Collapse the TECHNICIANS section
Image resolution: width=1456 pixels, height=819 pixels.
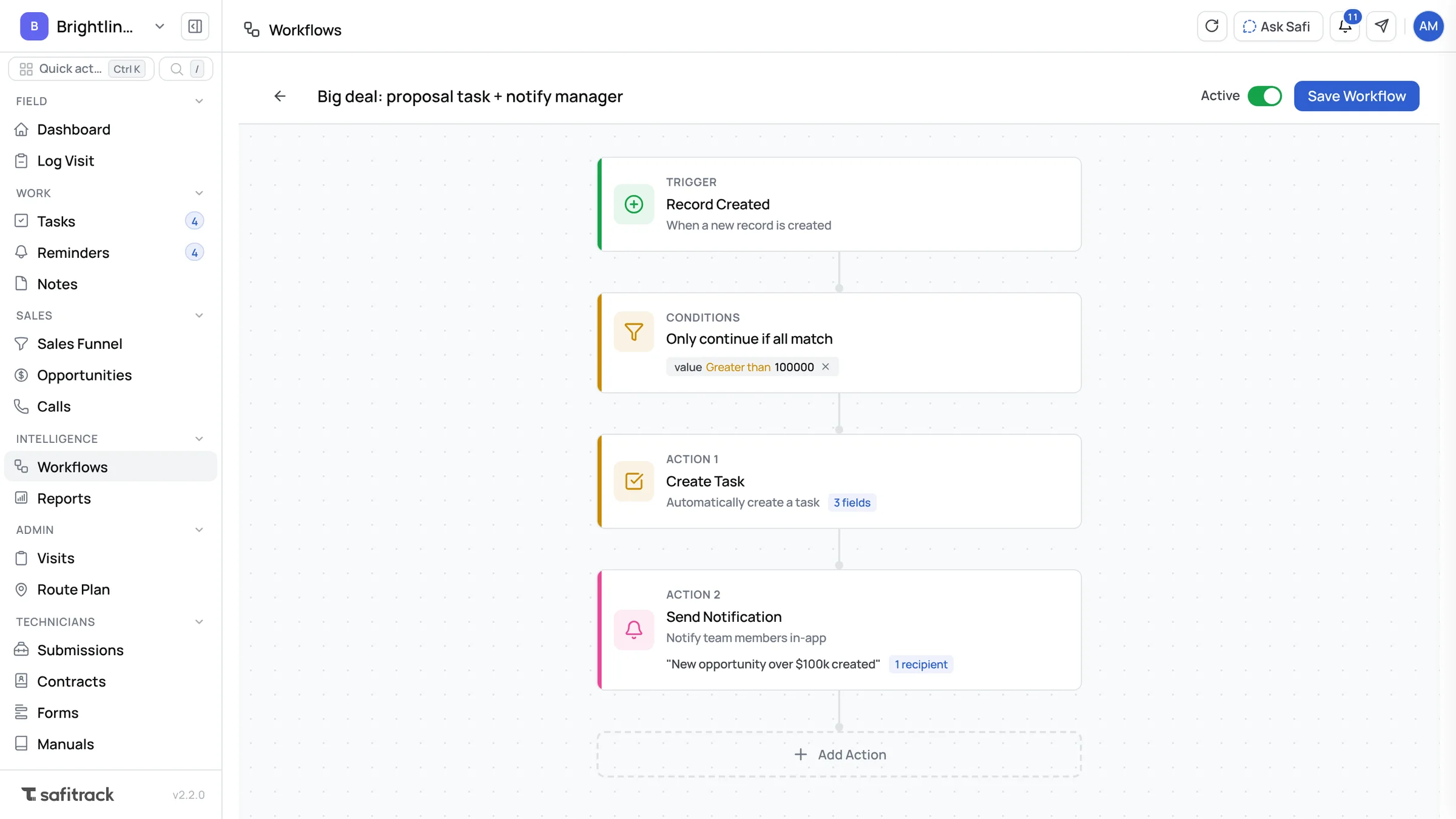pyautogui.click(x=199, y=622)
